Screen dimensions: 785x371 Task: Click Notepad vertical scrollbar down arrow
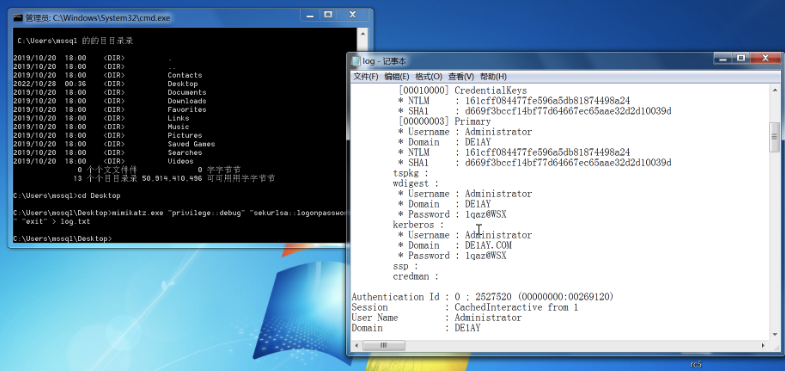pos(774,334)
